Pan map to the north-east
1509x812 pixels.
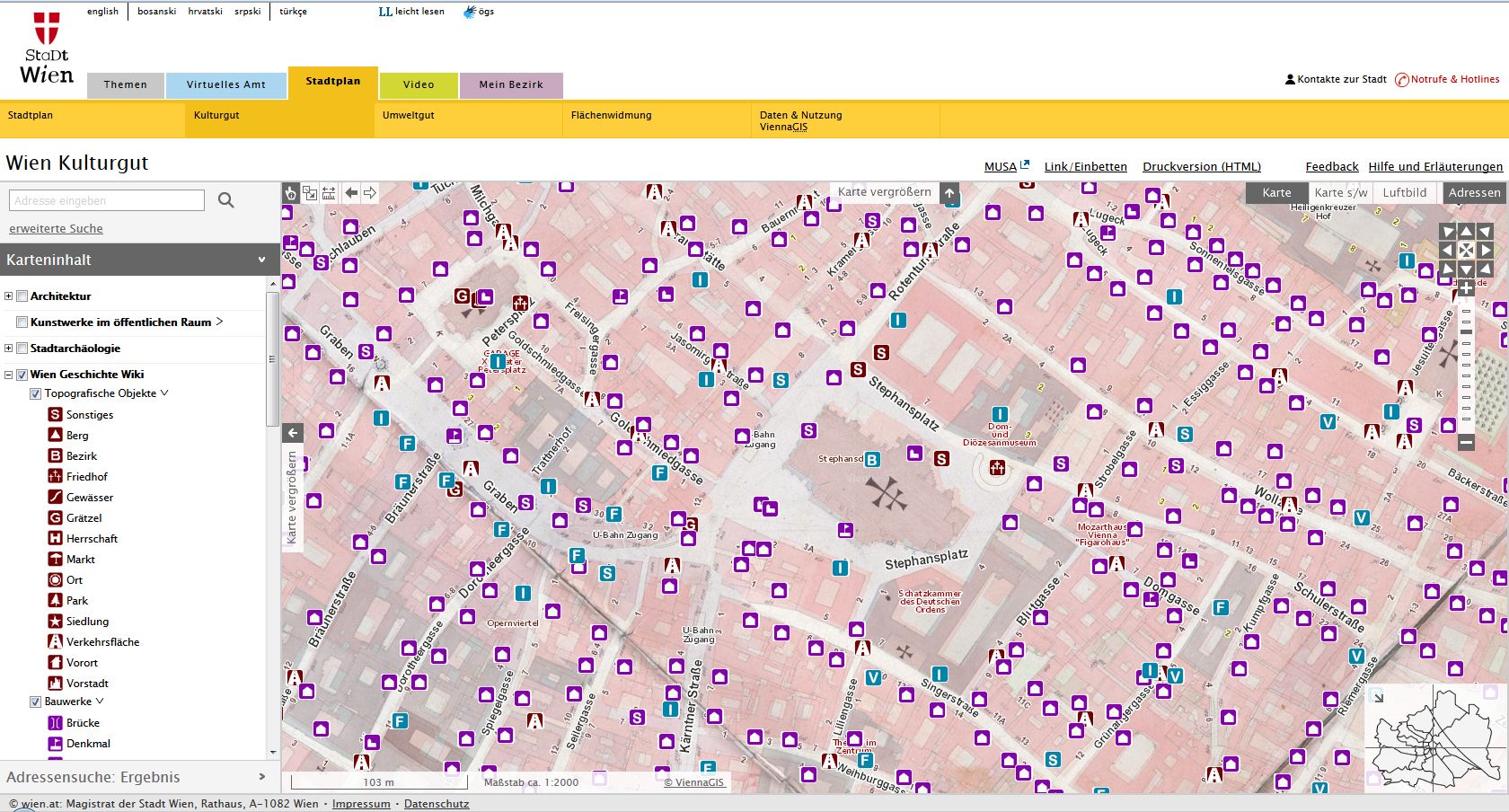[1486, 232]
